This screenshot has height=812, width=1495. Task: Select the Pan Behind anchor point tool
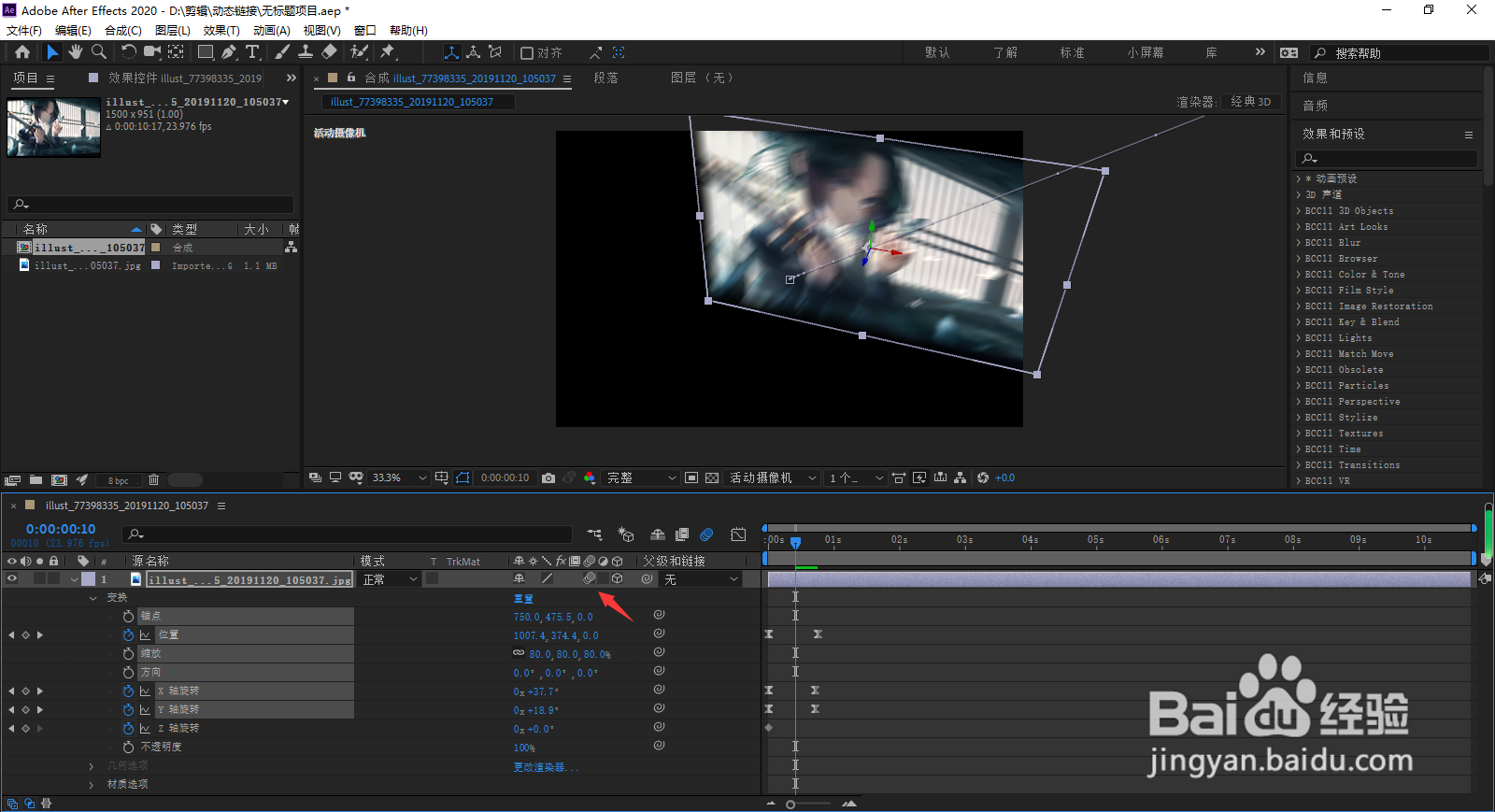coord(176,52)
